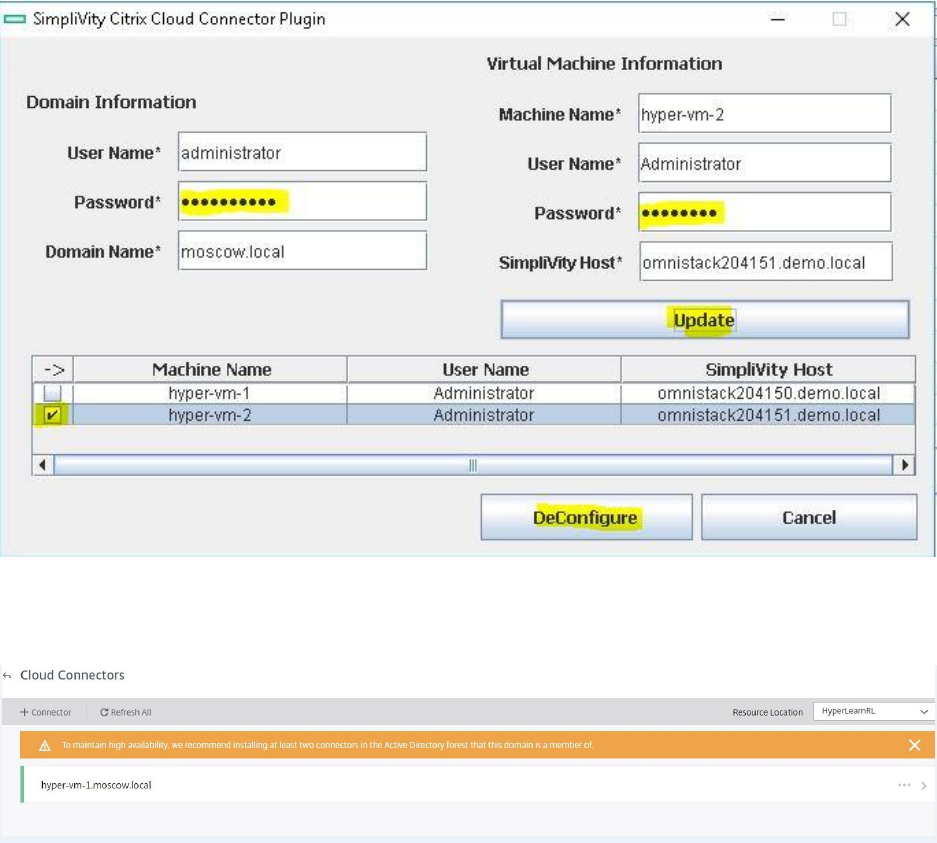Viewport: 937px width, 843px height.
Task: Select the hyper-vm-1 machine name cell
Action: [x=210, y=393]
